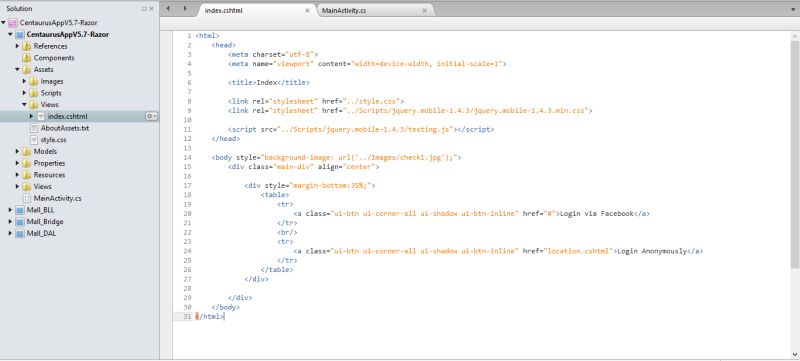Click the CentaurusAppV5.7-Razor solution icon
The height and width of the screenshot is (361, 800).
point(13,23)
